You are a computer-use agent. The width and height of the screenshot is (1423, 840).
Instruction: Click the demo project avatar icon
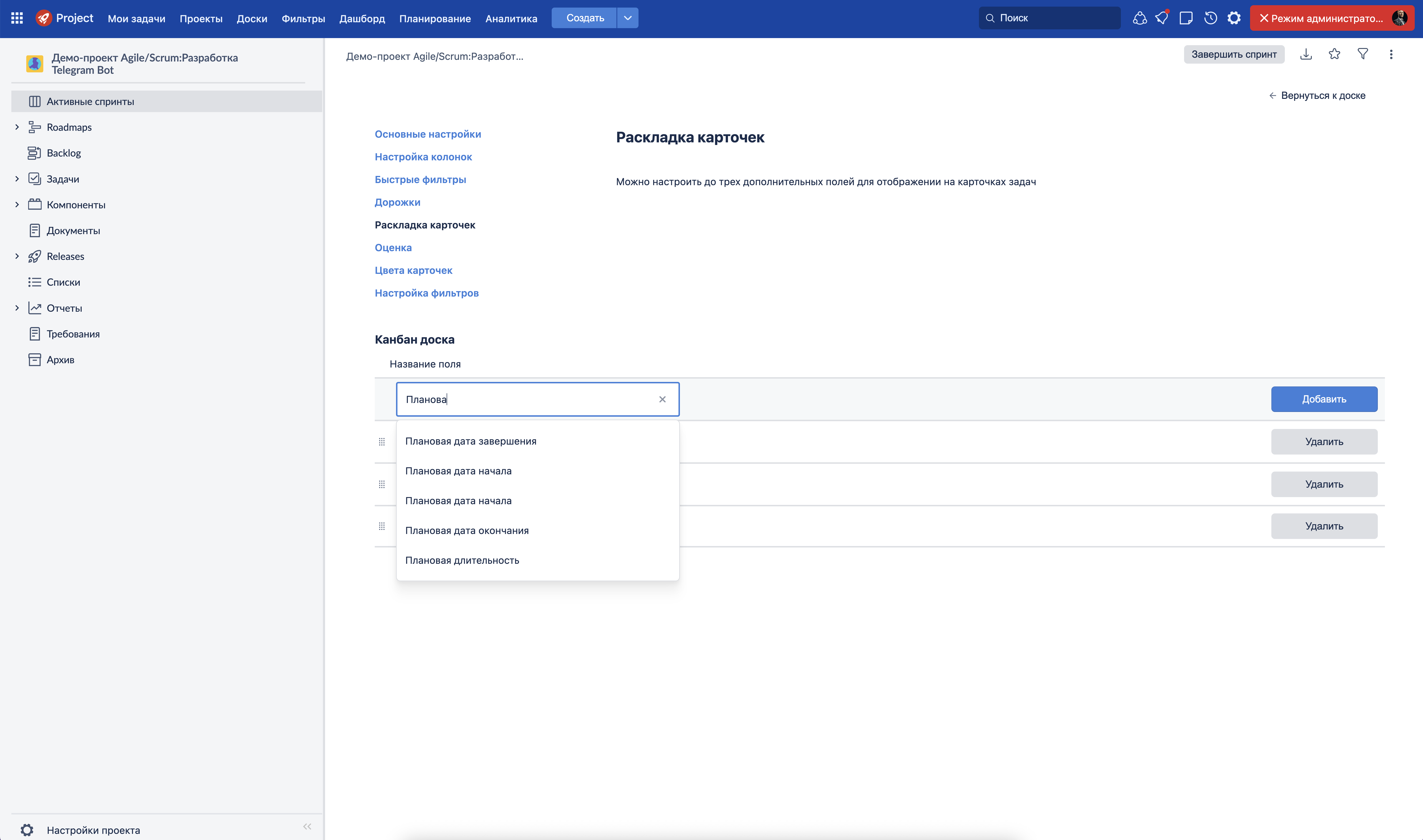(x=35, y=63)
